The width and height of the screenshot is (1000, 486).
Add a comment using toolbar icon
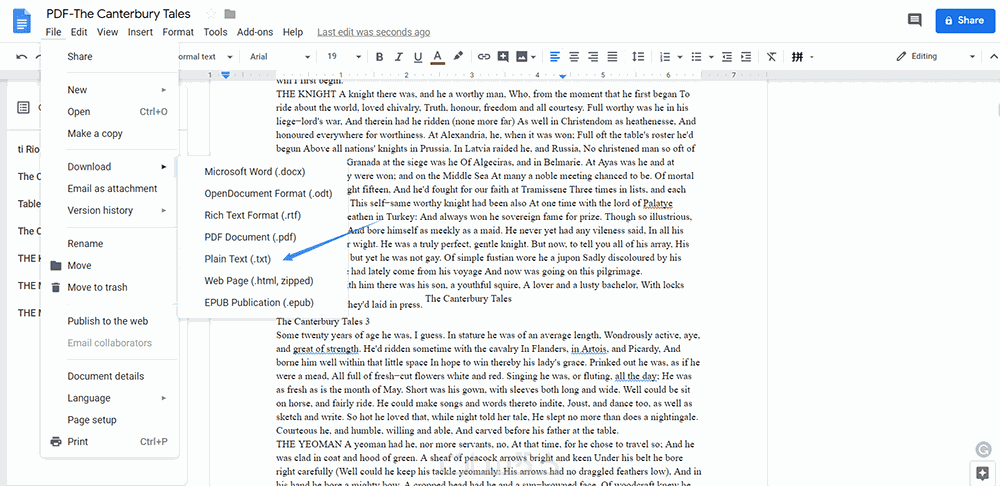[x=503, y=57]
